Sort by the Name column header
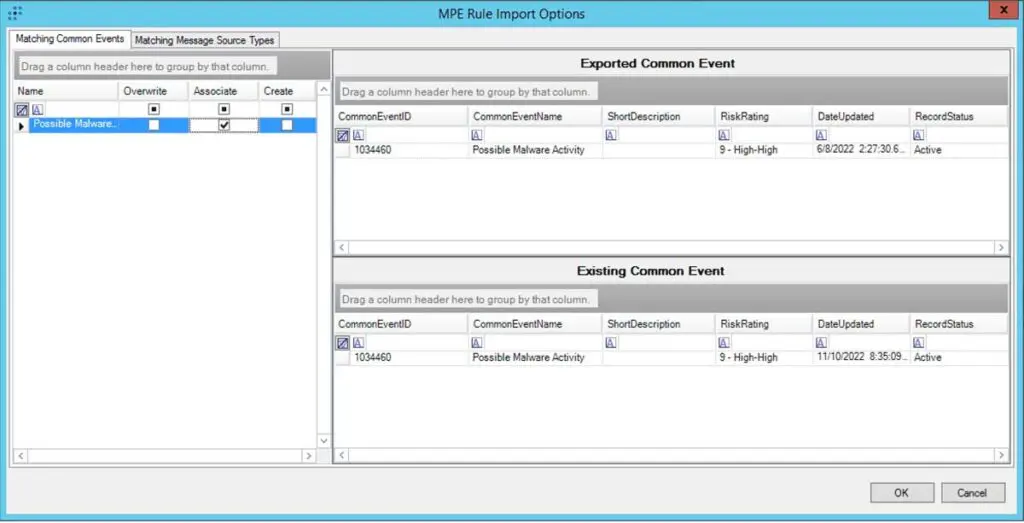The height and width of the screenshot is (523, 1024). (x=66, y=91)
